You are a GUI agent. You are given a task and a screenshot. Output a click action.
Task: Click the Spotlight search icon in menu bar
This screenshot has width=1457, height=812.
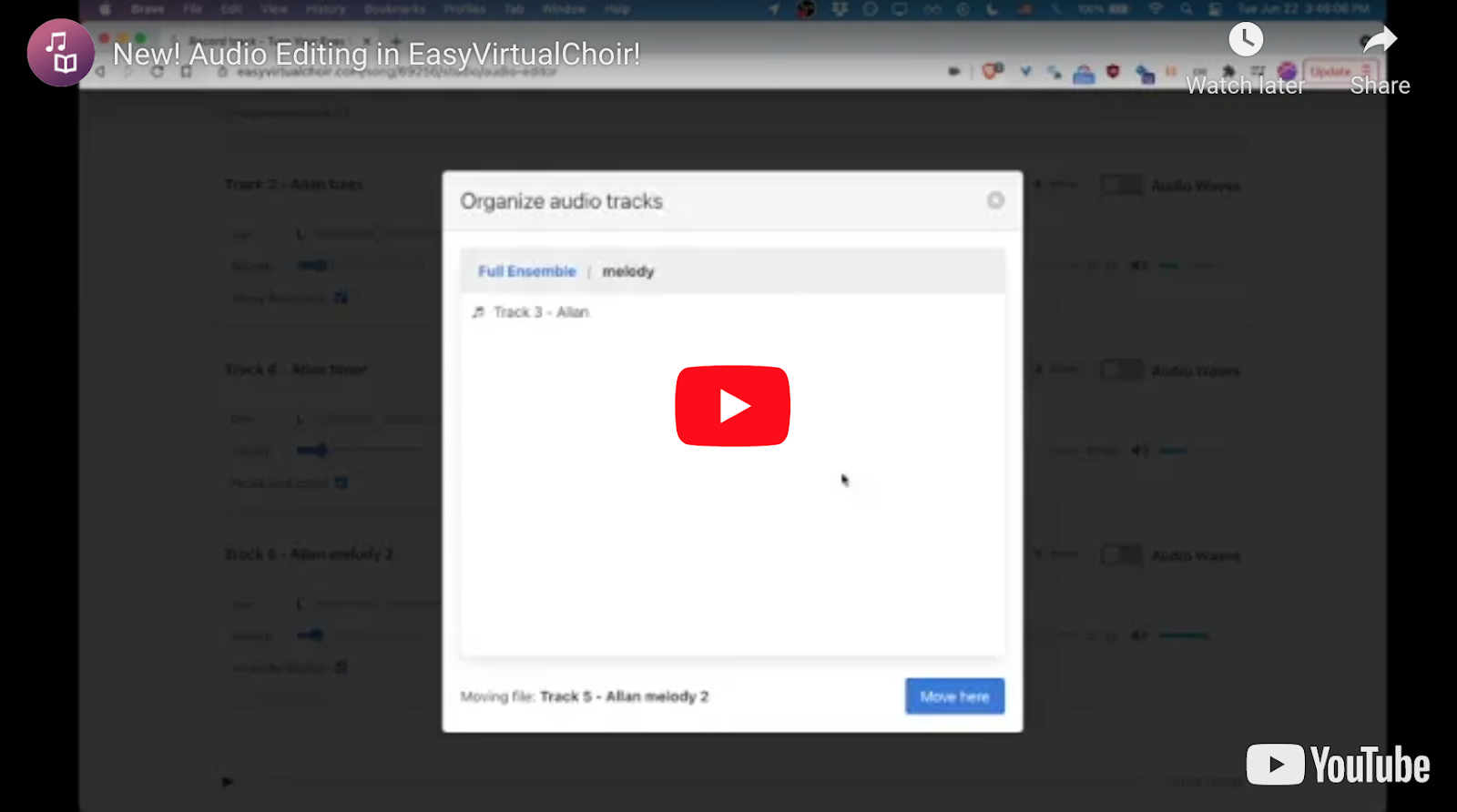tap(1186, 9)
